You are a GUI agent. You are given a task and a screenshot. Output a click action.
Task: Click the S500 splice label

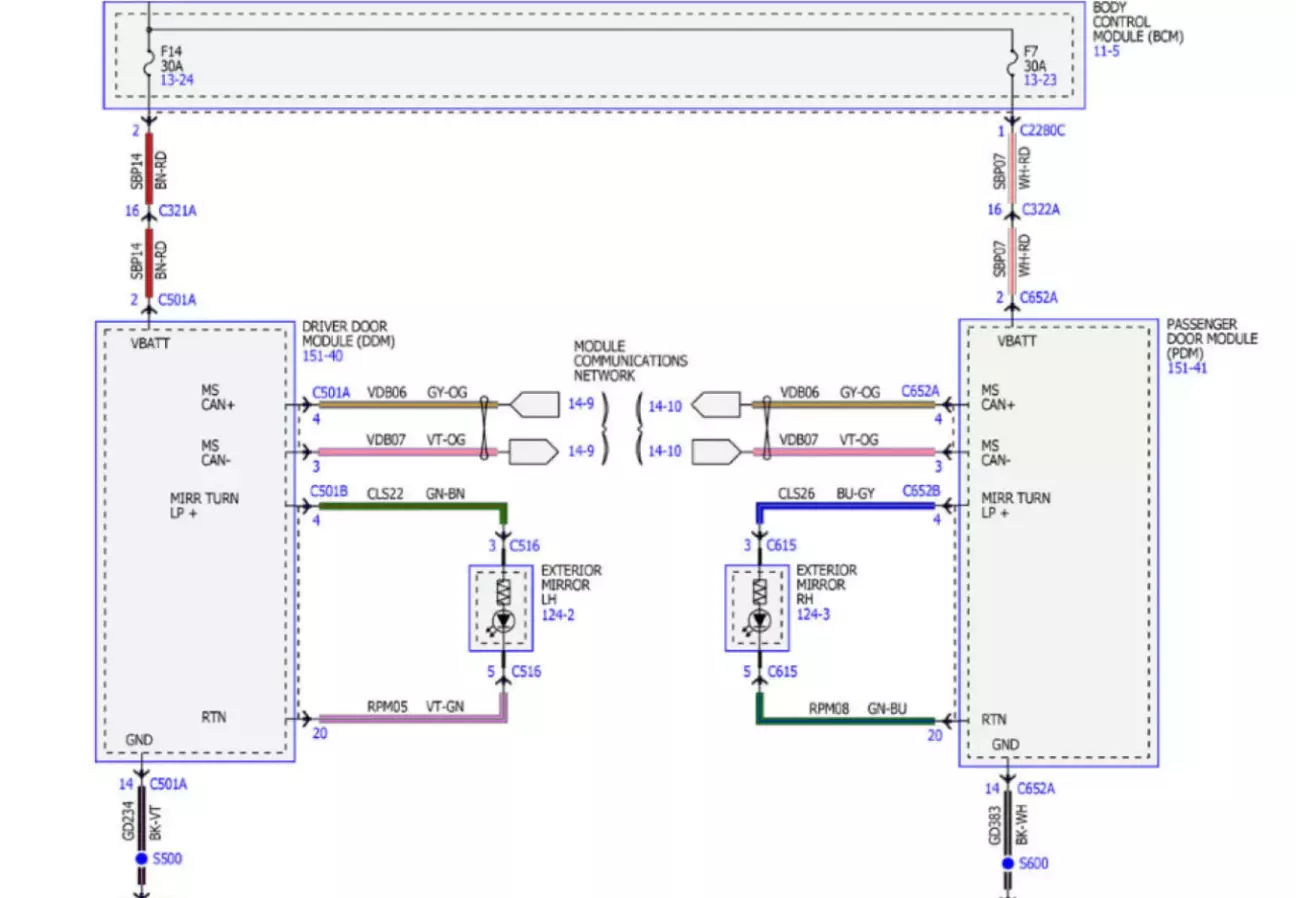pyautogui.click(x=167, y=859)
